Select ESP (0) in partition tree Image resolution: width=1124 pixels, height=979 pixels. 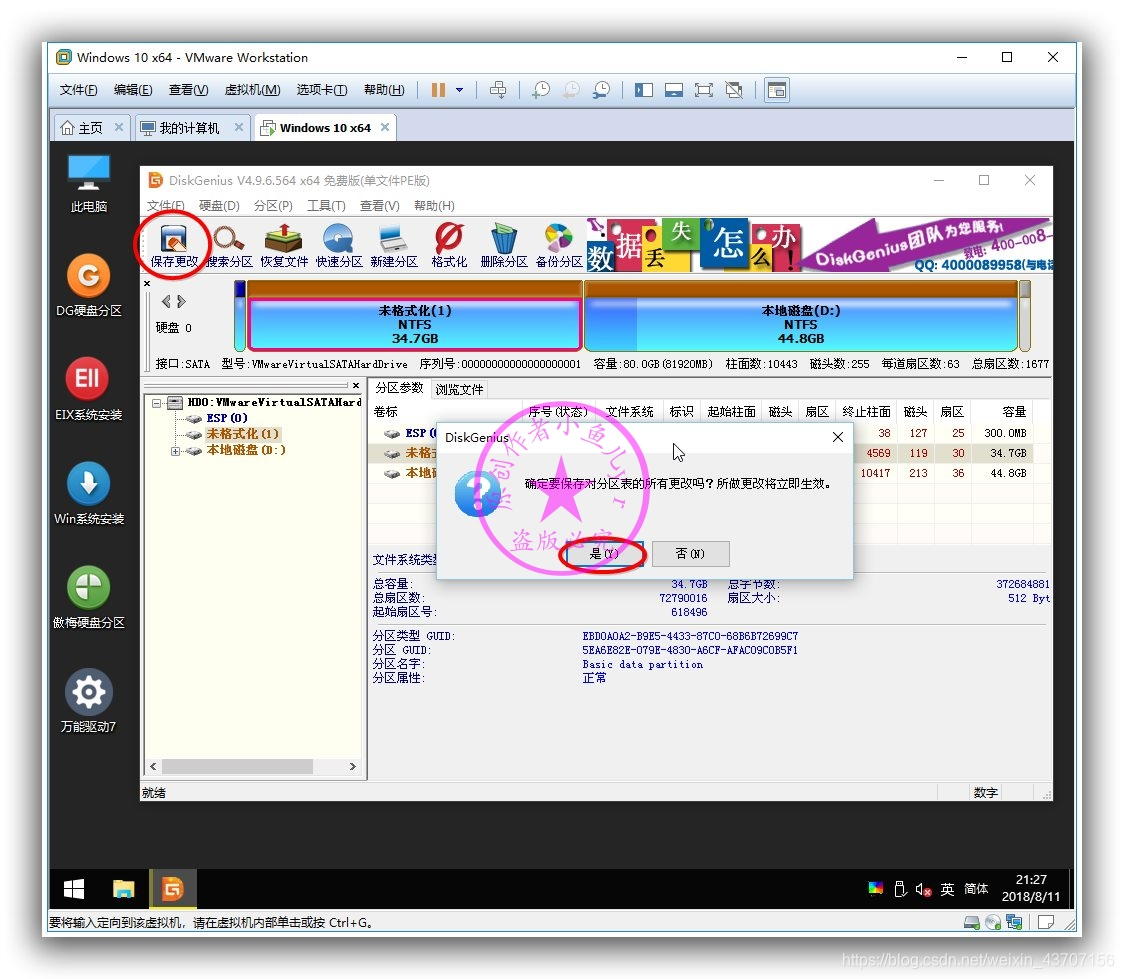coord(227,418)
